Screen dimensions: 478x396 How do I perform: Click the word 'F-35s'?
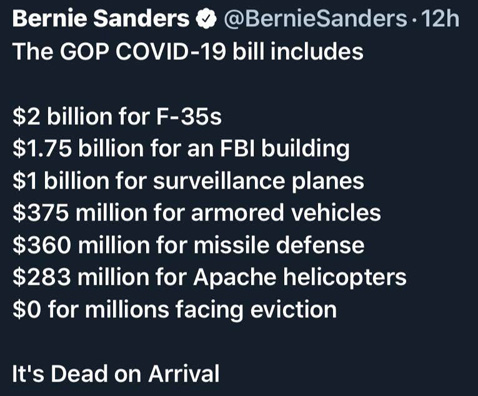pos(188,117)
